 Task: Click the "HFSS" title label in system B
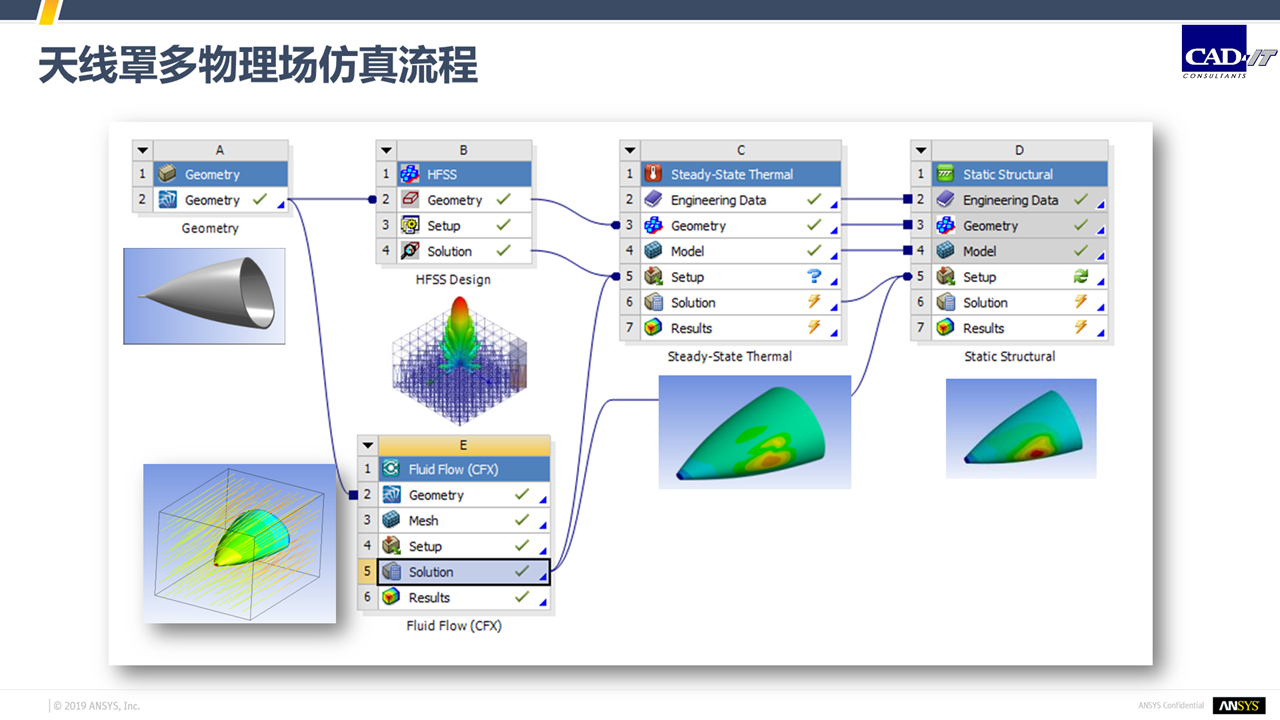[442, 174]
